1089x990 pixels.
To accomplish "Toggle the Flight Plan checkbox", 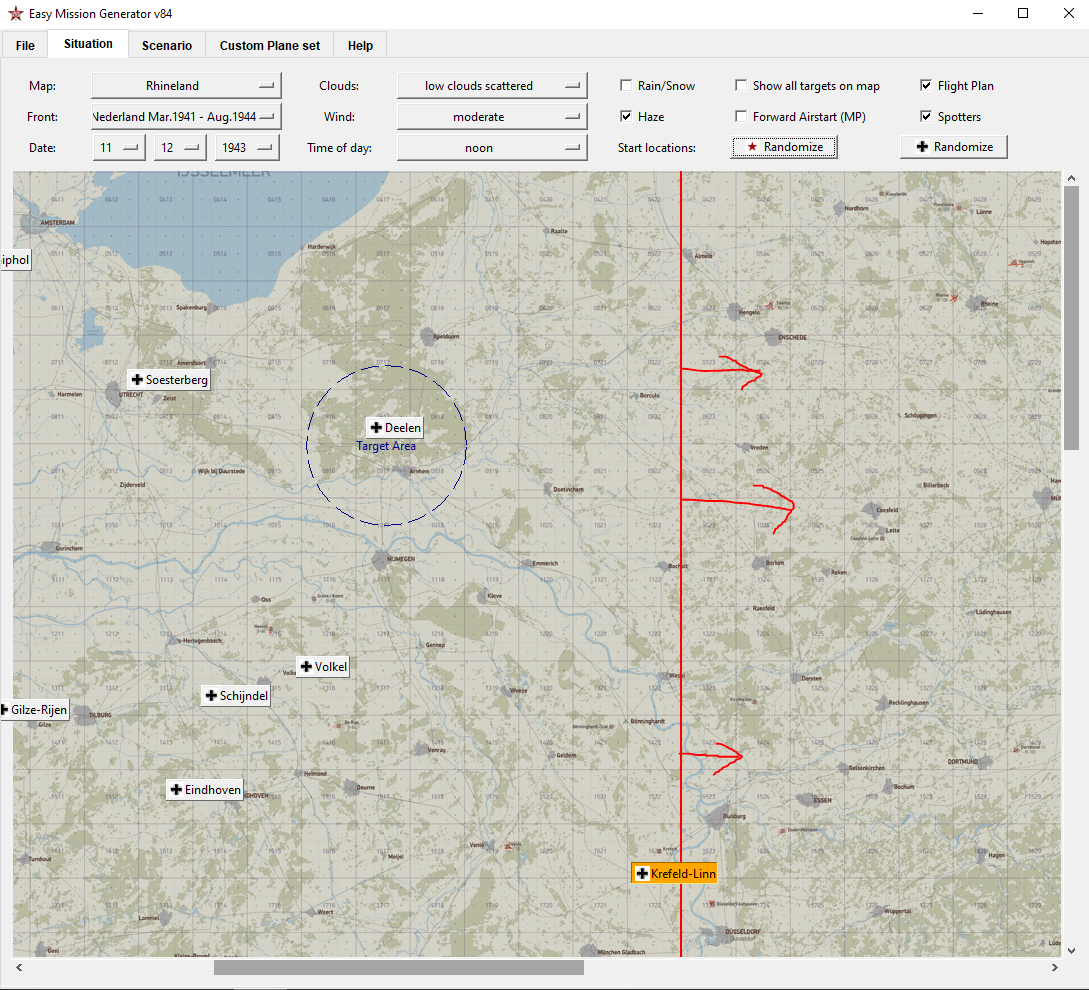I will point(926,85).
